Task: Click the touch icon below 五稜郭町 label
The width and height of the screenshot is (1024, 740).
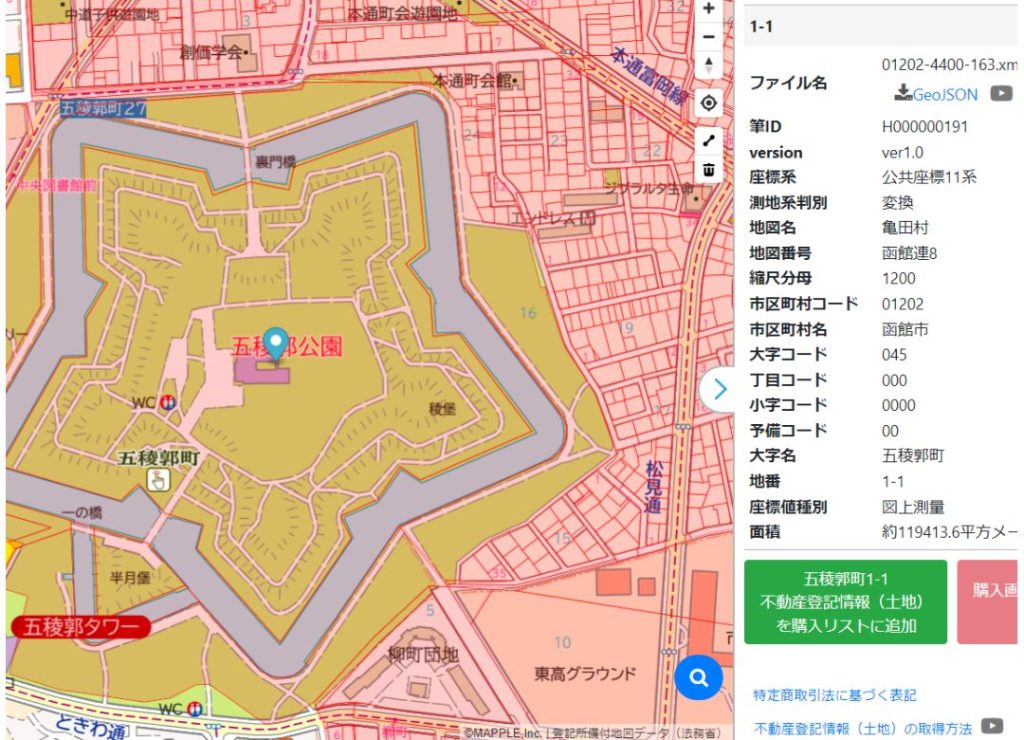Action: pyautogui.click(x=158, y=481)
